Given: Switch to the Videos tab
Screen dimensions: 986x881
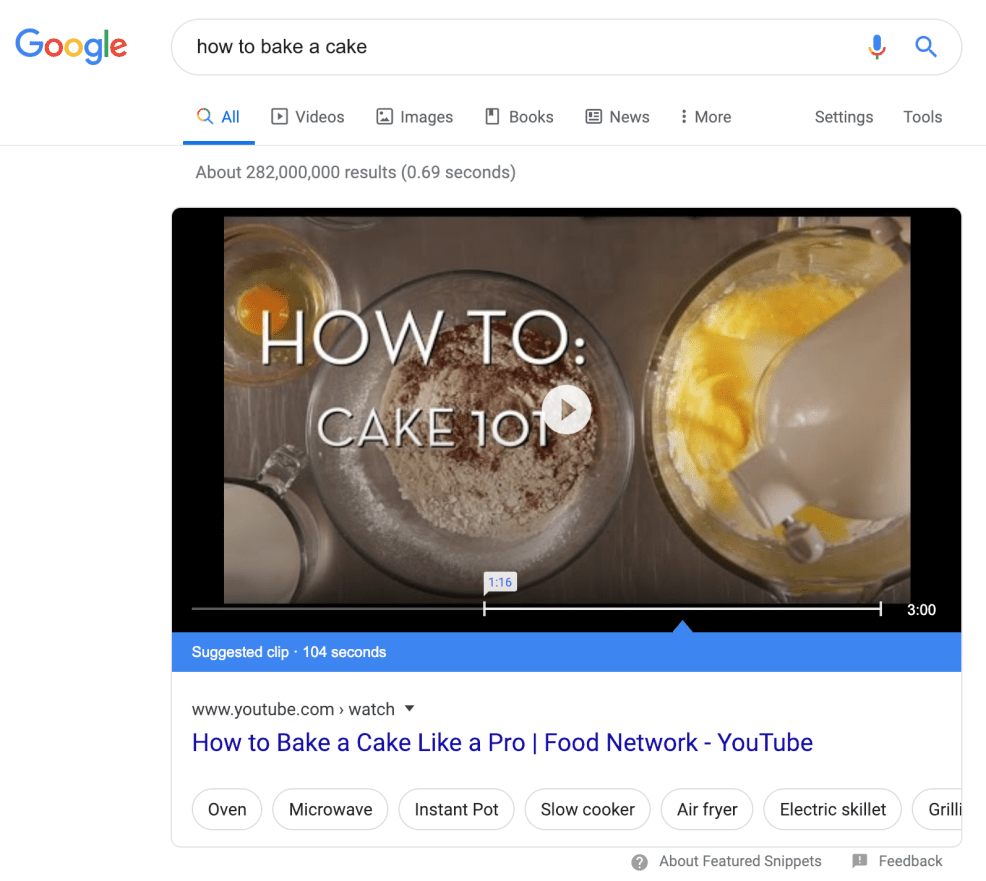Looking at the screenshot, I should [308, 117].
